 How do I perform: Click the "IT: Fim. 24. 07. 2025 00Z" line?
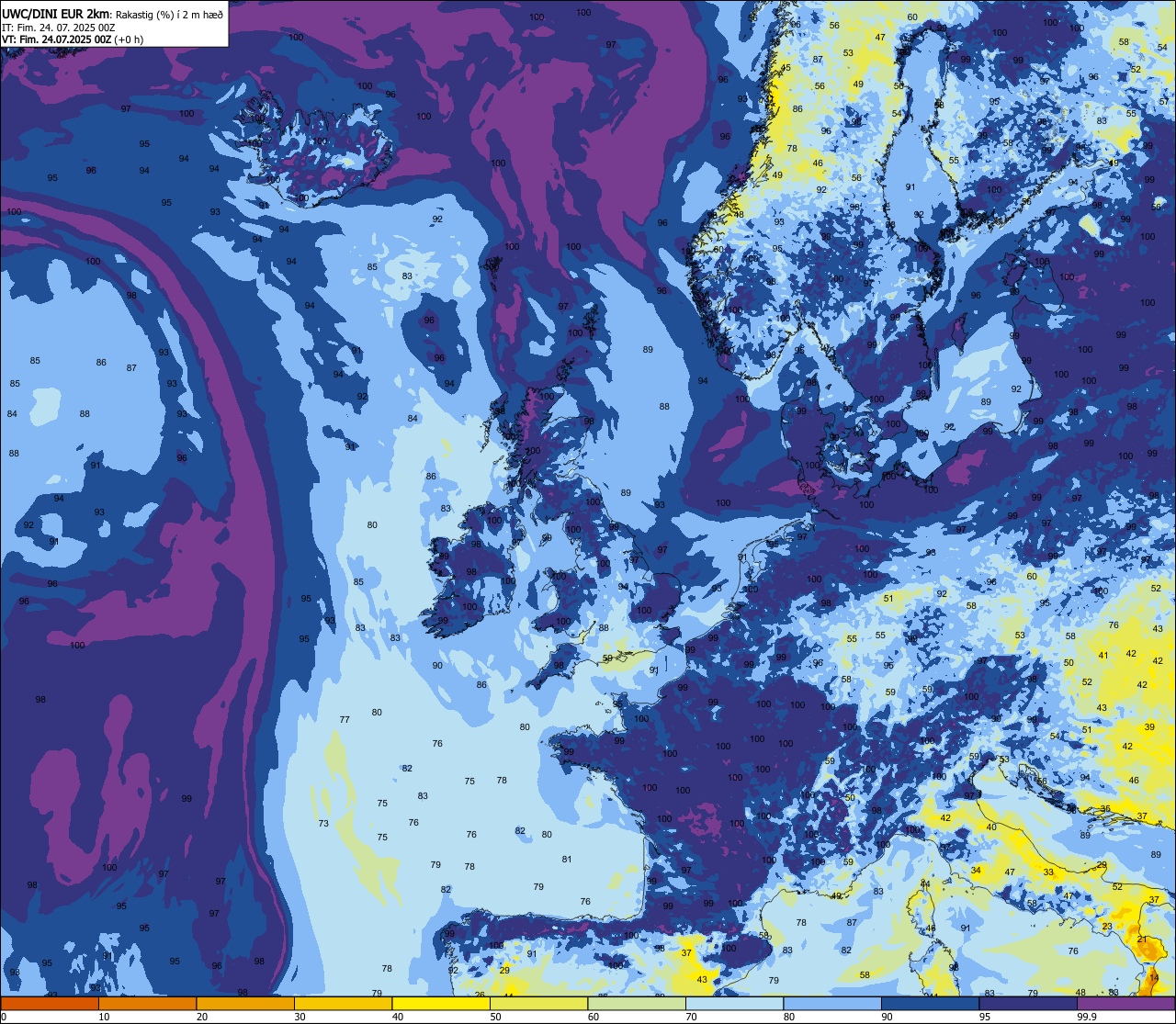pos(58,28)
